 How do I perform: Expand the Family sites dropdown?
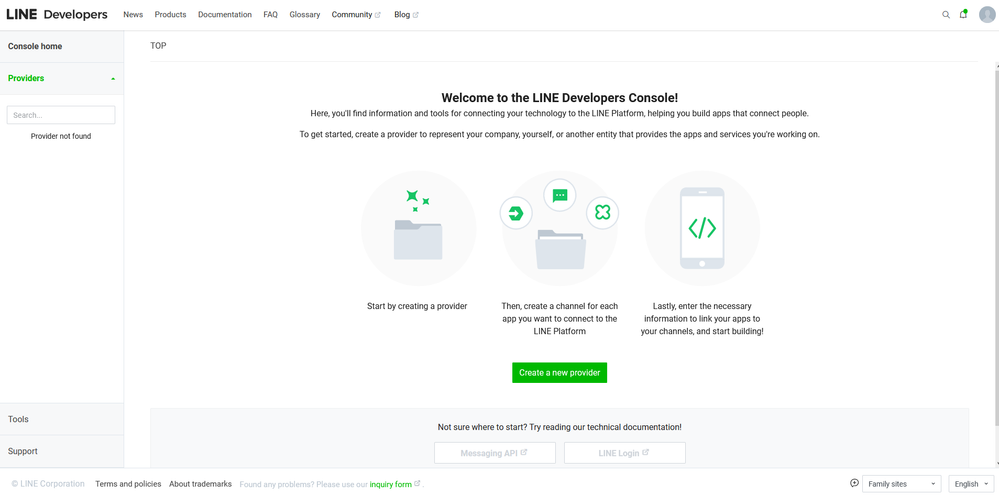click(902, 484)
